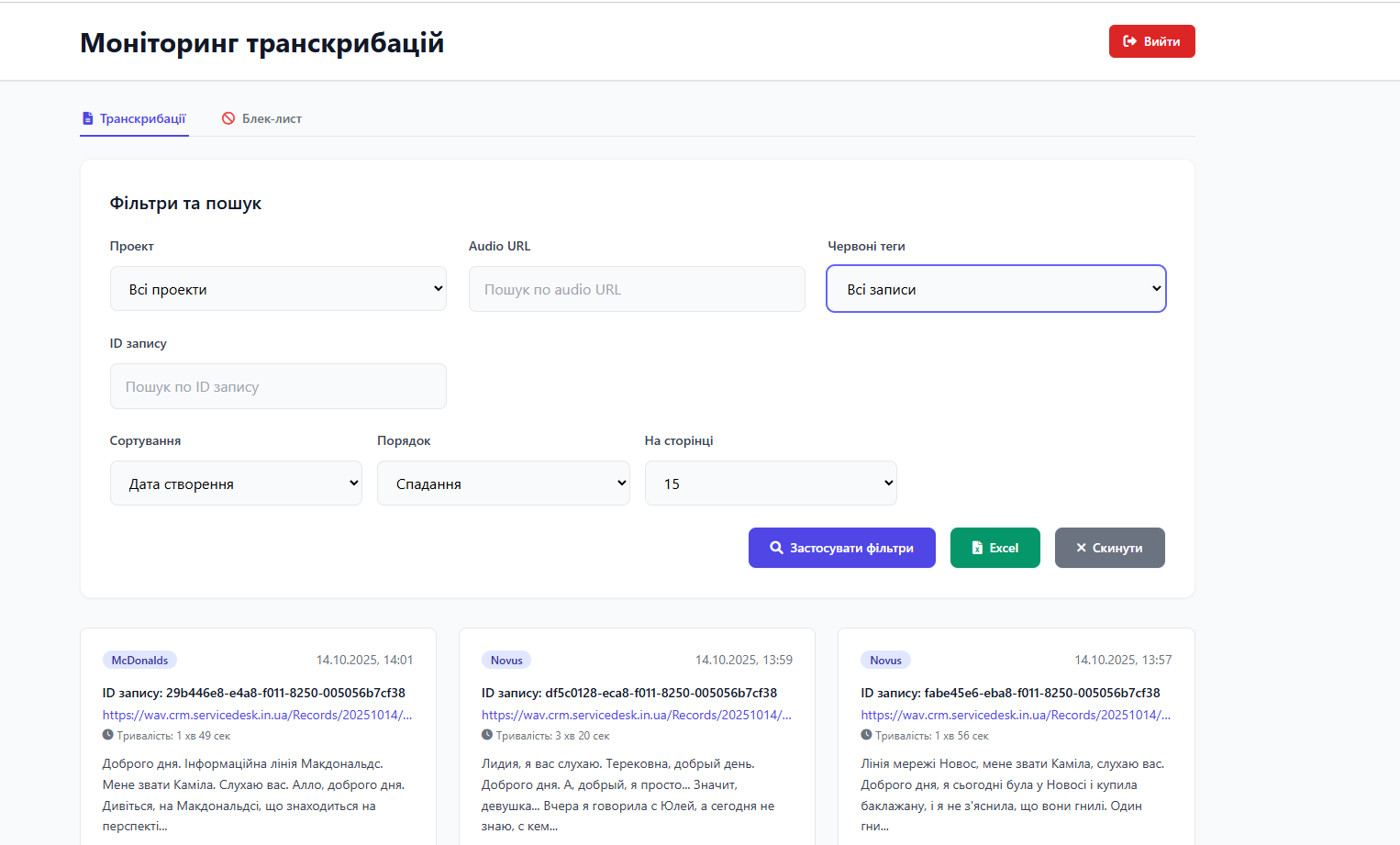Open the Сортування dropdown showing Дата створення

pyautogui.click(x=236, y=483)
